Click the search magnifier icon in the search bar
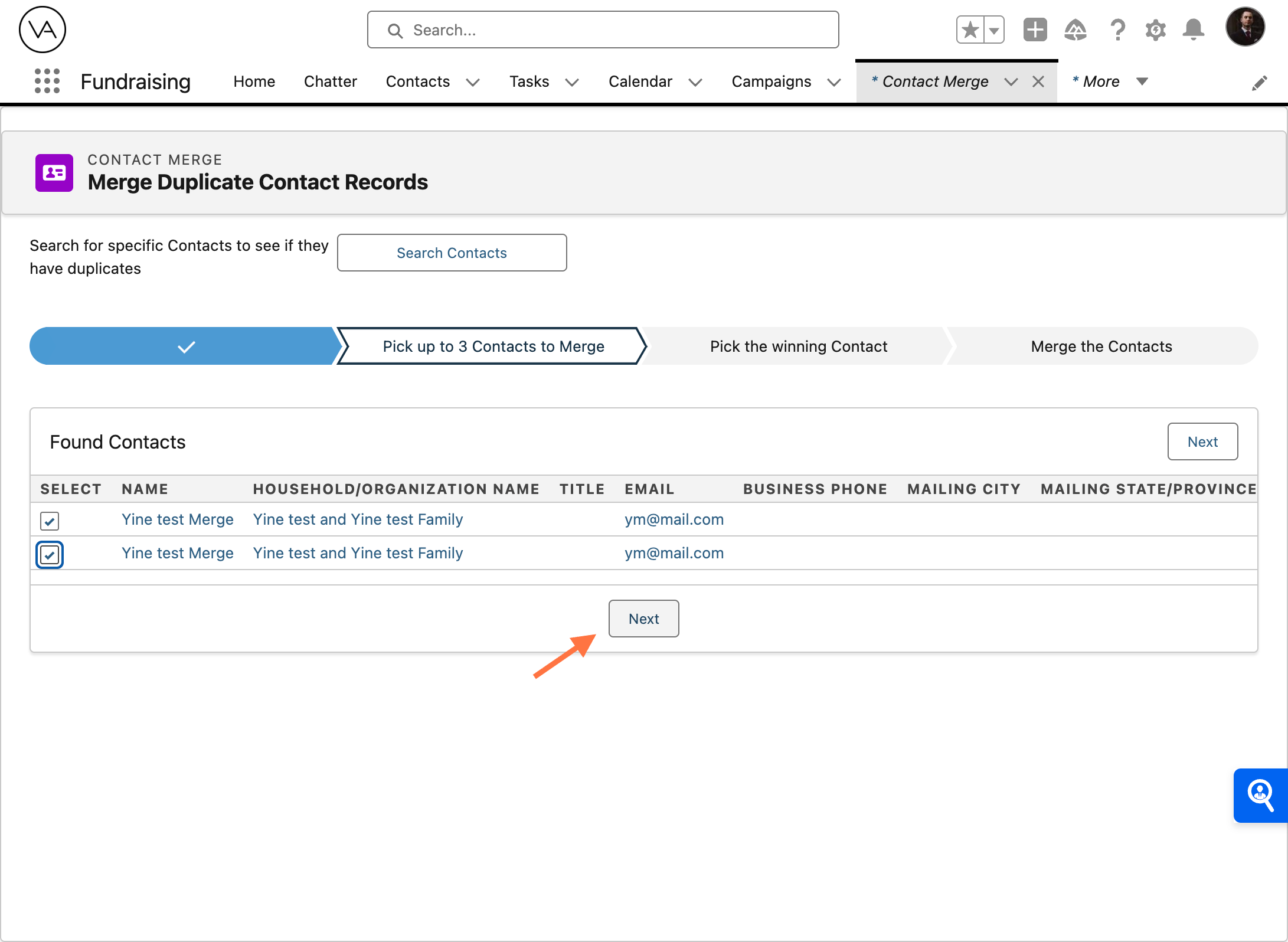This screenshot has height=942, width=1288. click(x=395, y=31)
